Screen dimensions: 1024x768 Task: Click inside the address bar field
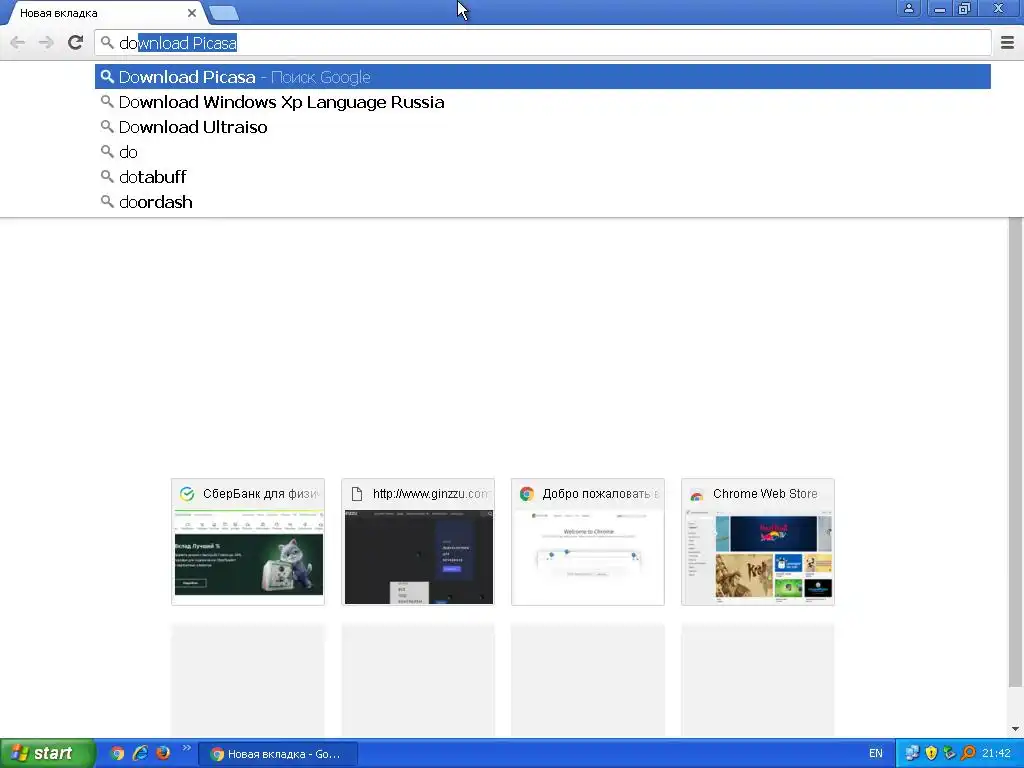coord(543,43)
